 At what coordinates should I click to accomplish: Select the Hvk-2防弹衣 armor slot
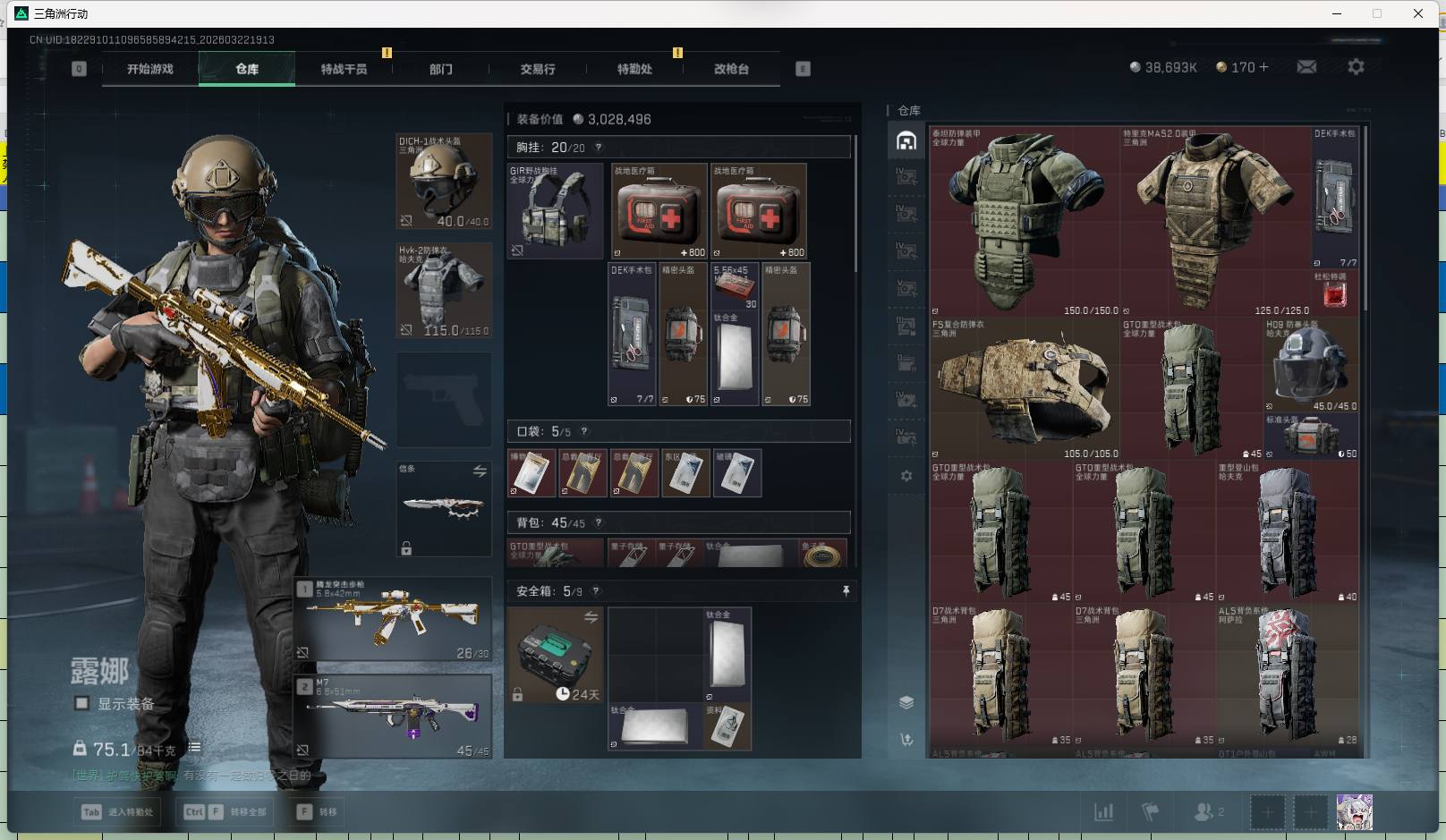[x=444, y=291]
